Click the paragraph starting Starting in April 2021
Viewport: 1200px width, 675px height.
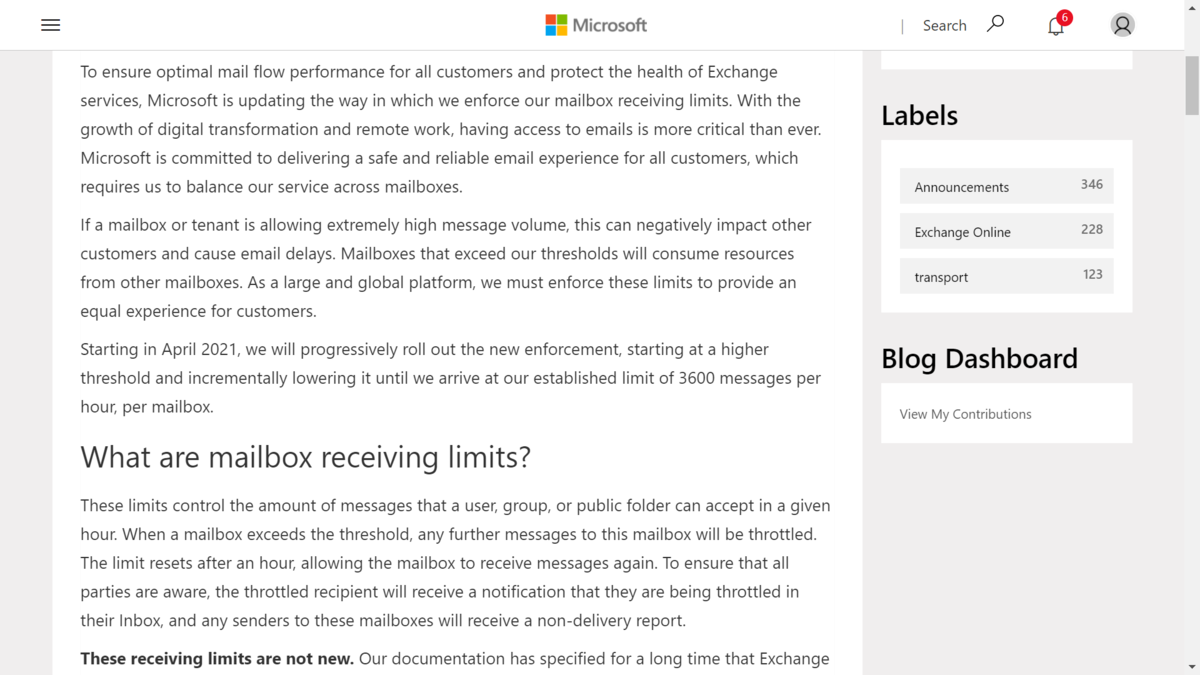tap(450, 378)
